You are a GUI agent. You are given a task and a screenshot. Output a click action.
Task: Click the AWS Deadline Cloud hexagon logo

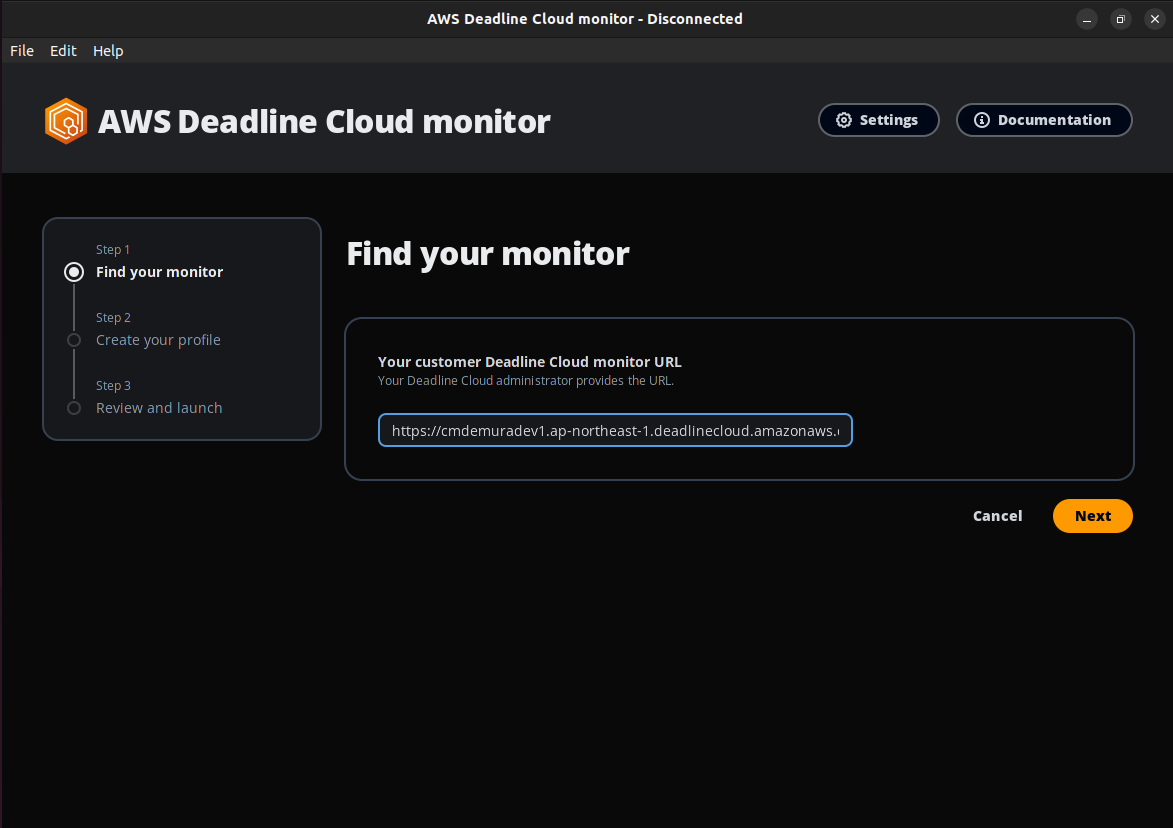click(x=66, y=120)
